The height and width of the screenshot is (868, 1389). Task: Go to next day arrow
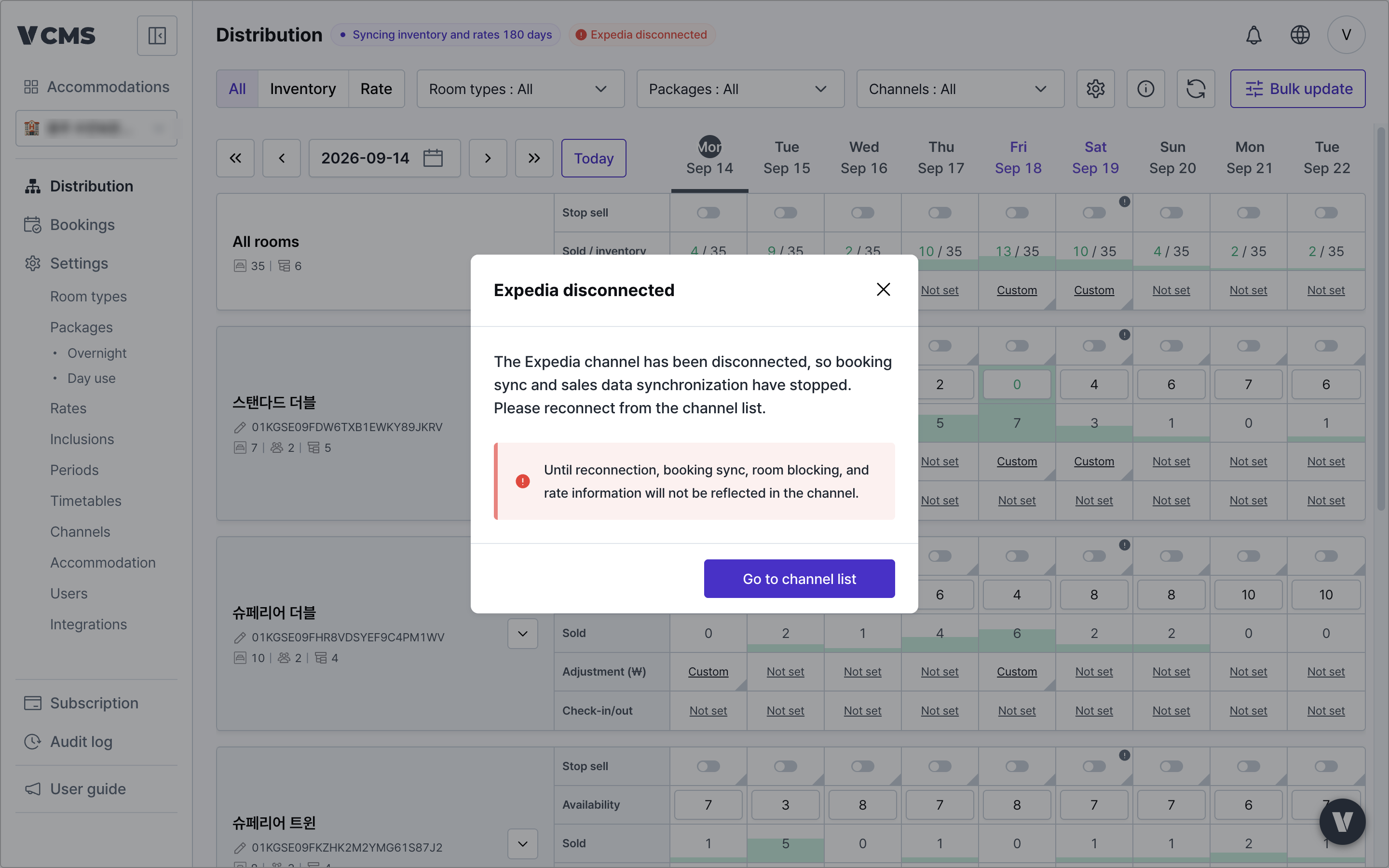[488, 159]
